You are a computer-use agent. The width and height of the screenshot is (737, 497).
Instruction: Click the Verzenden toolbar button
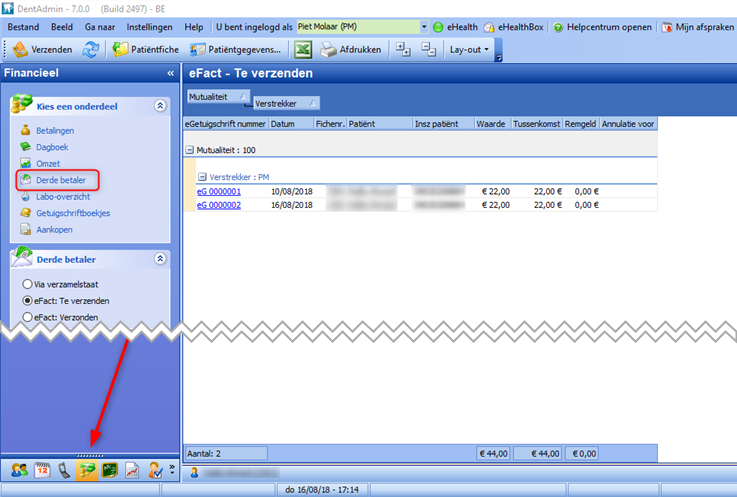click(42, 49)
